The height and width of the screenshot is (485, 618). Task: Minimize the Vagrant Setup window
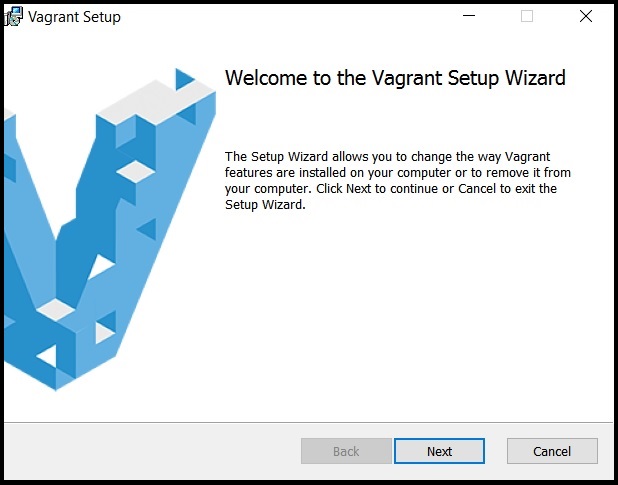pyautogui.click(x=469, y=16)
